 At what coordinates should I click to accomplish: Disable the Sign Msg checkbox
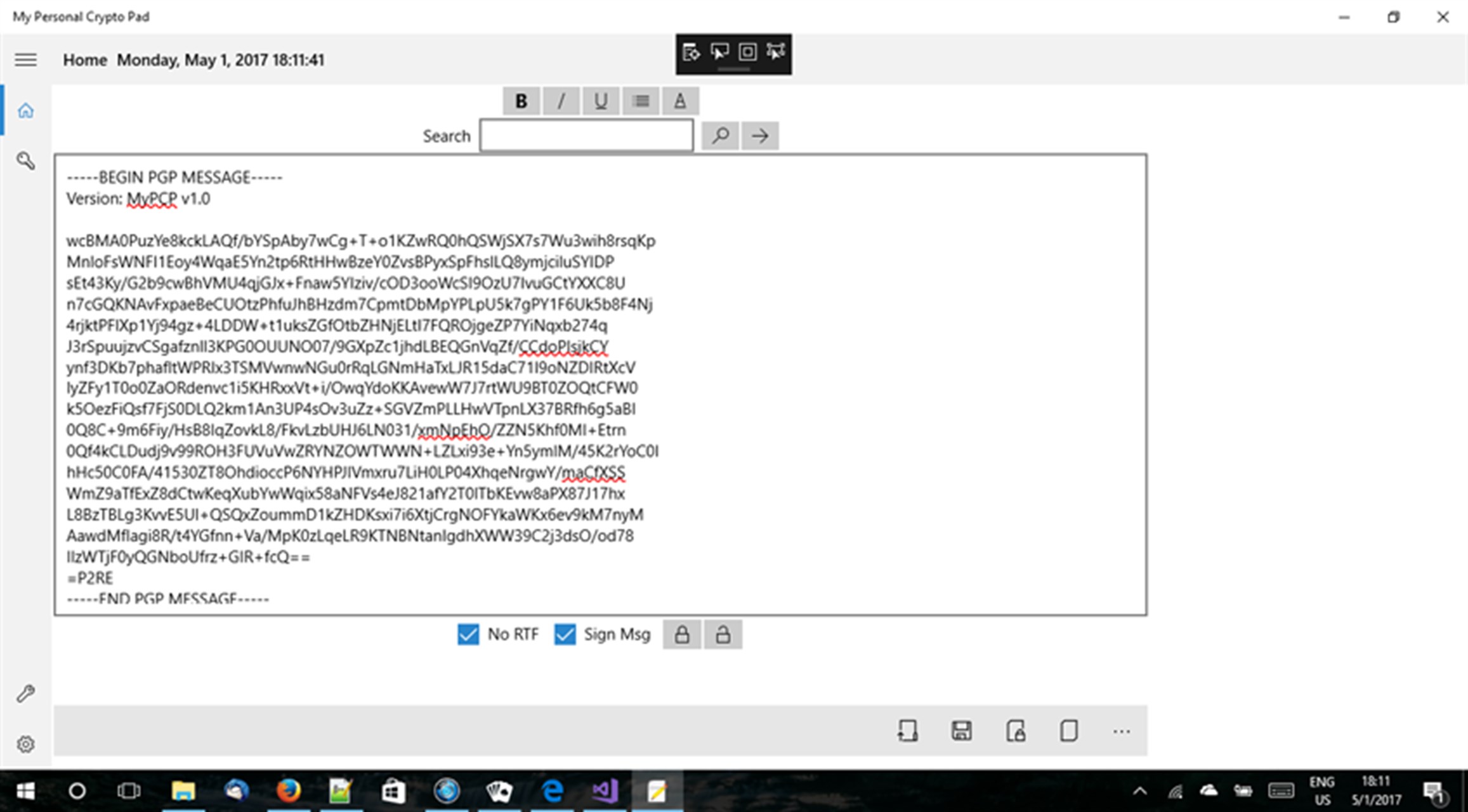pyautogui.click(x=565, y=634)
